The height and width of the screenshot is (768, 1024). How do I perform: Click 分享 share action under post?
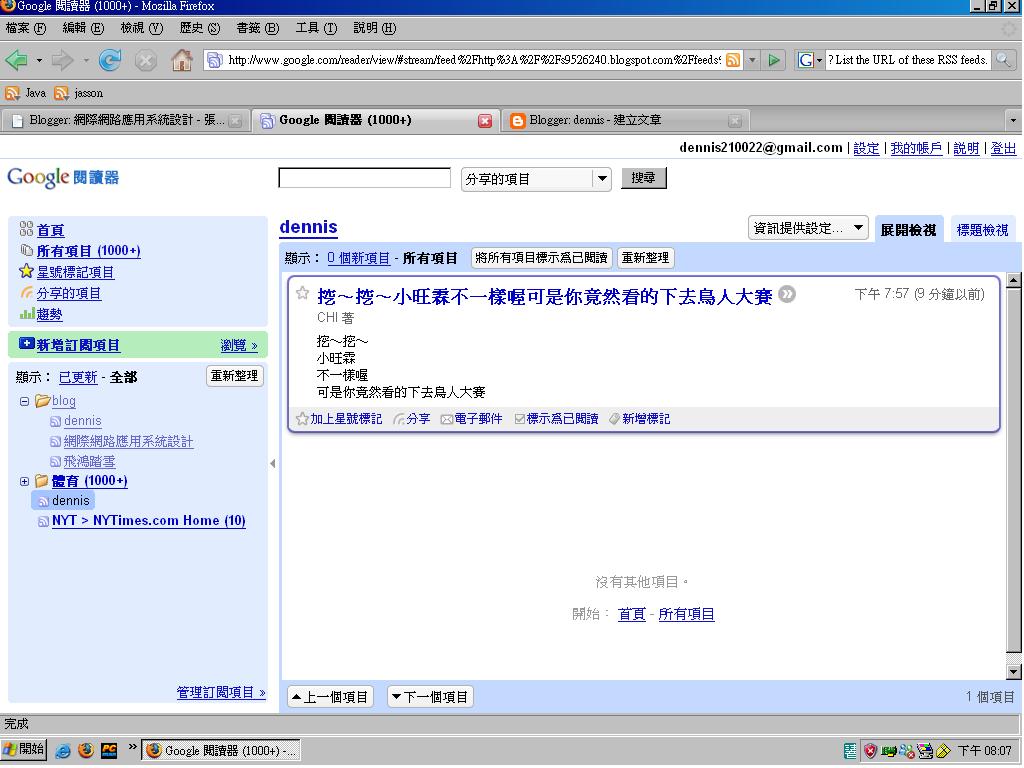pos(411,419)
